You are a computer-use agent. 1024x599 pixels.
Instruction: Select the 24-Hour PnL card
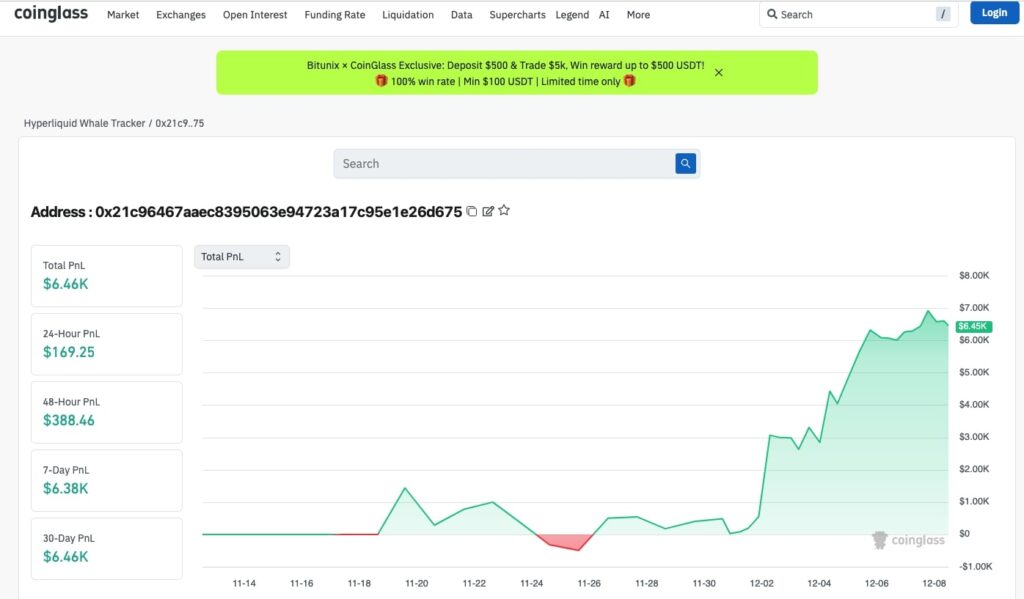[107, 343]
